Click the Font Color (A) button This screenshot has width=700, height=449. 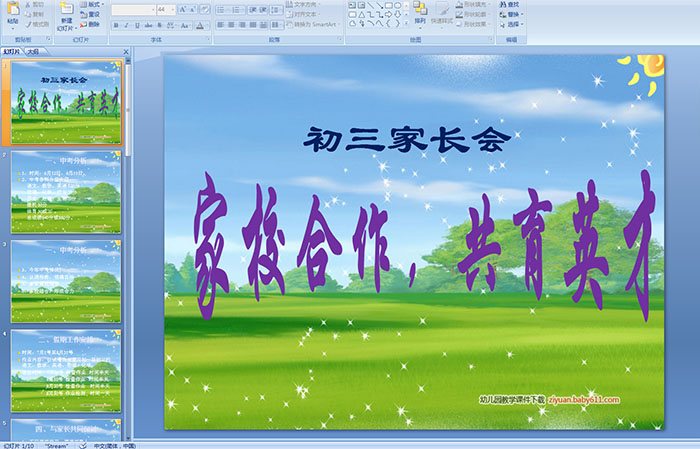click(200, 25)
